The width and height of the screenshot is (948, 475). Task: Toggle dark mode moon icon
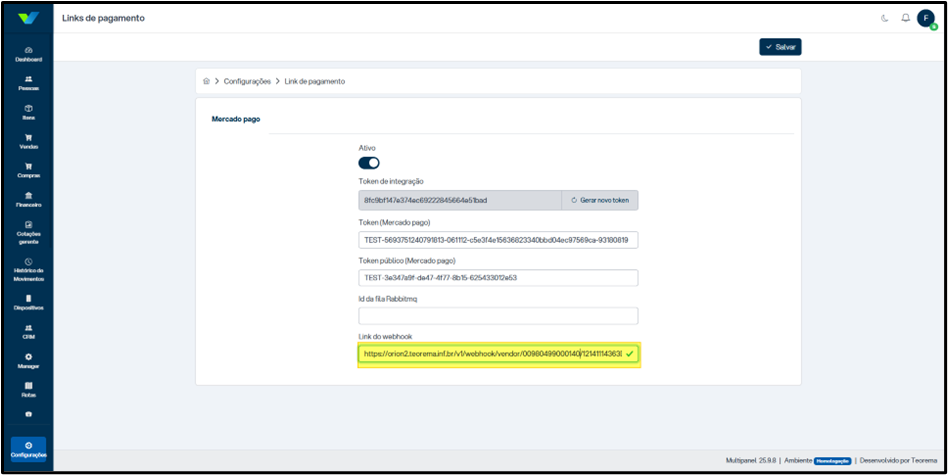click(x=885, y=18)
